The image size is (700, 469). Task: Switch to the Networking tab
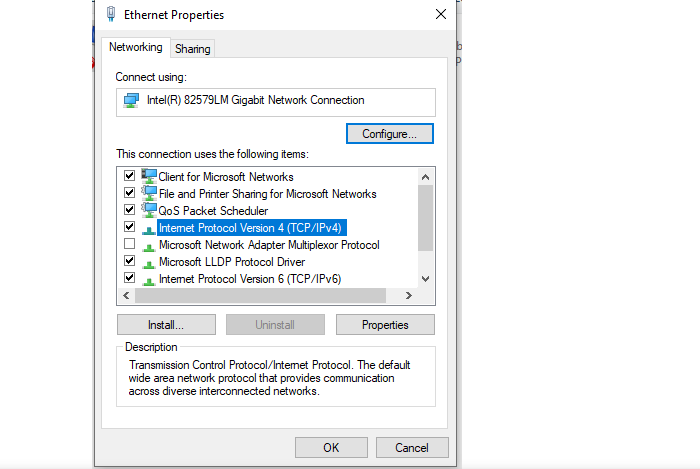[x=136, y=47]
